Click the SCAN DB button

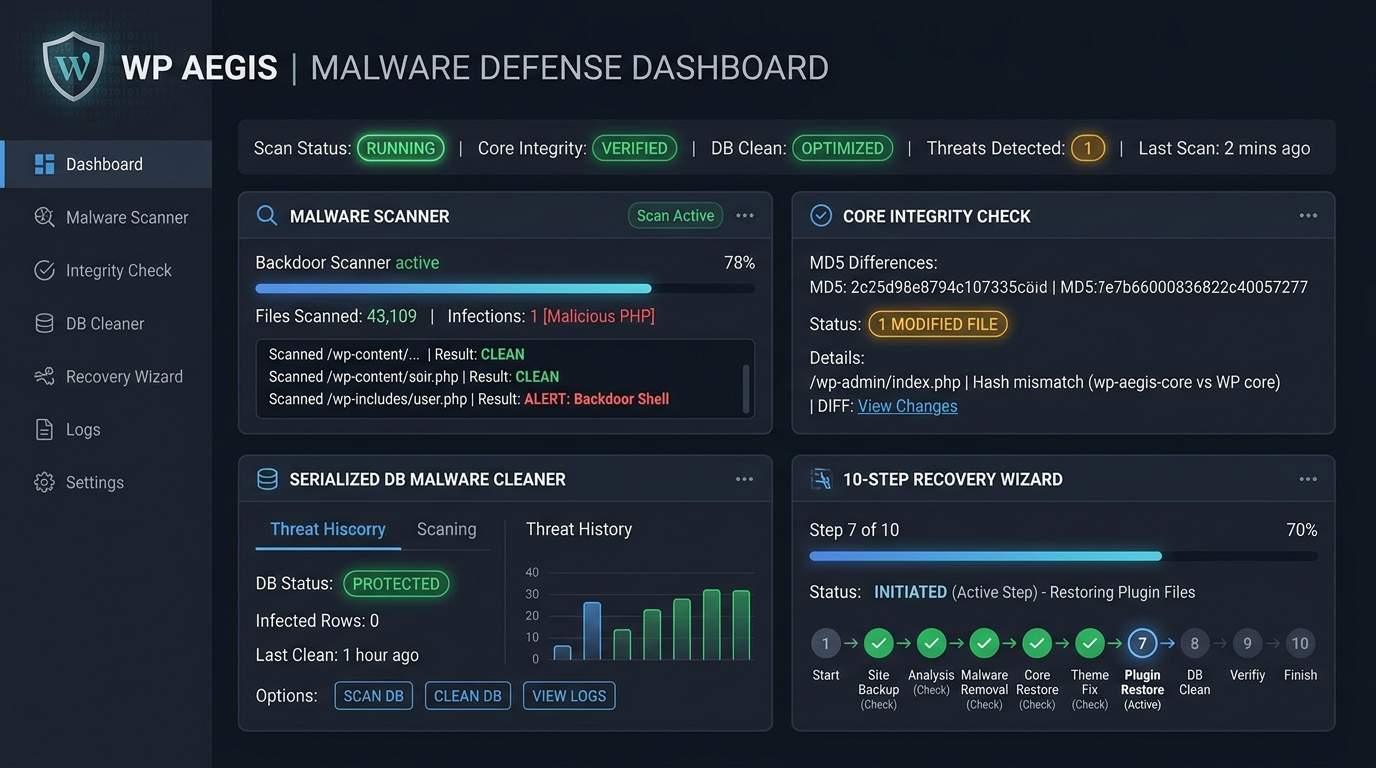click(374, 696)
